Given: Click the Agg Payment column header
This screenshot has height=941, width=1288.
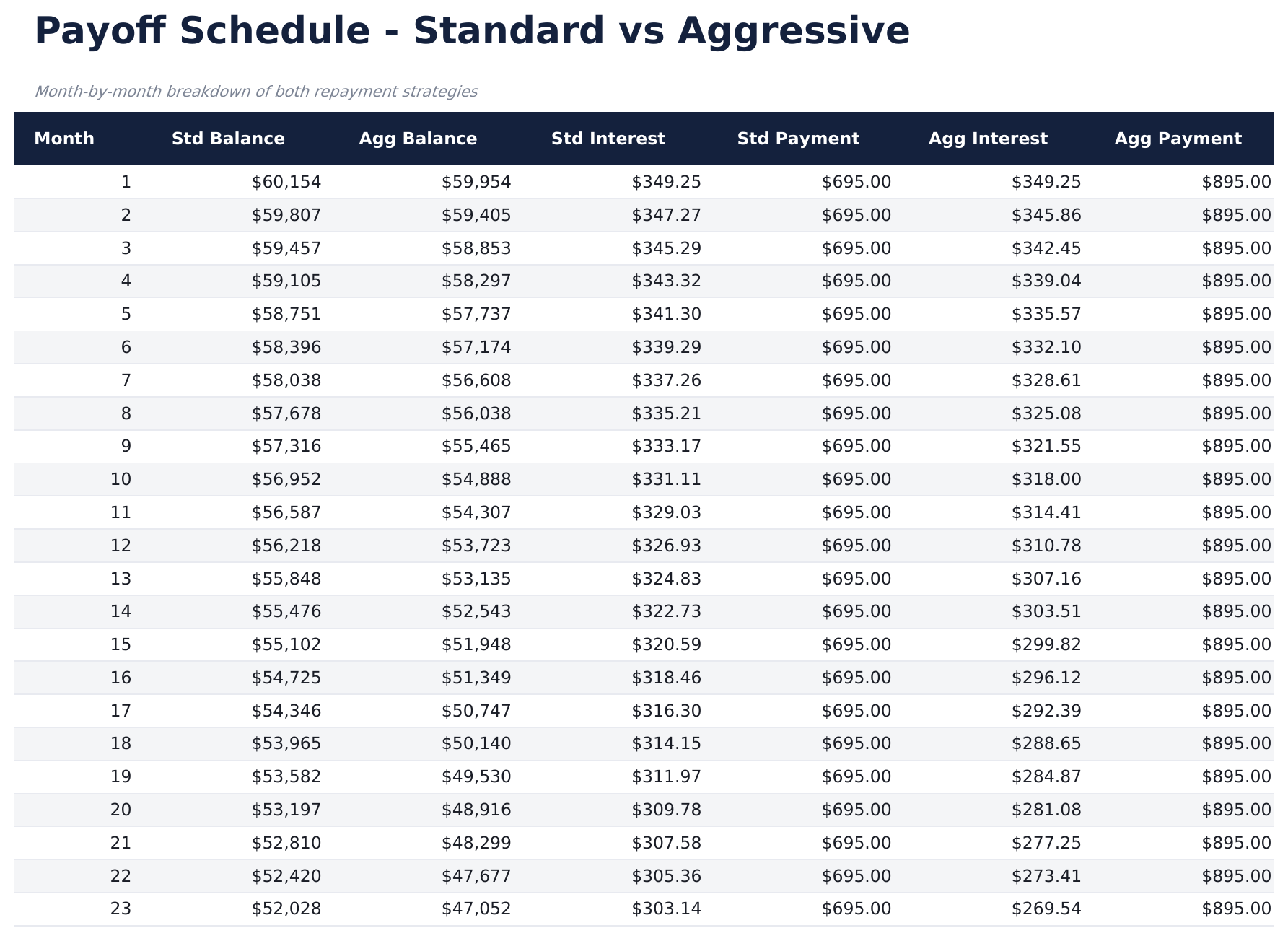Looking at the screenshot, I should [x=1178, y=139].
